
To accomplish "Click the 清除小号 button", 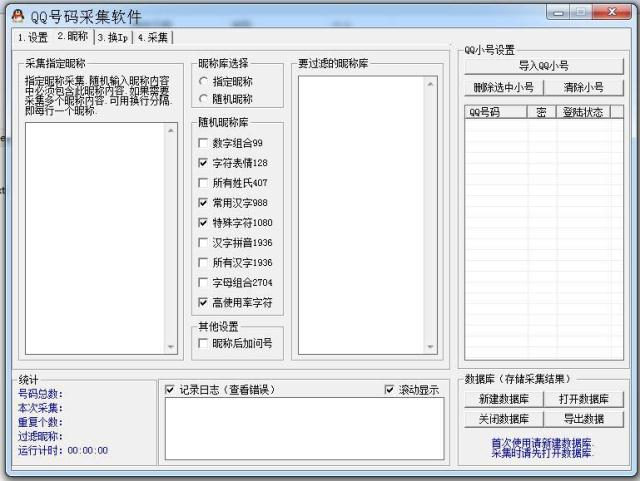I will coord(584,87).
